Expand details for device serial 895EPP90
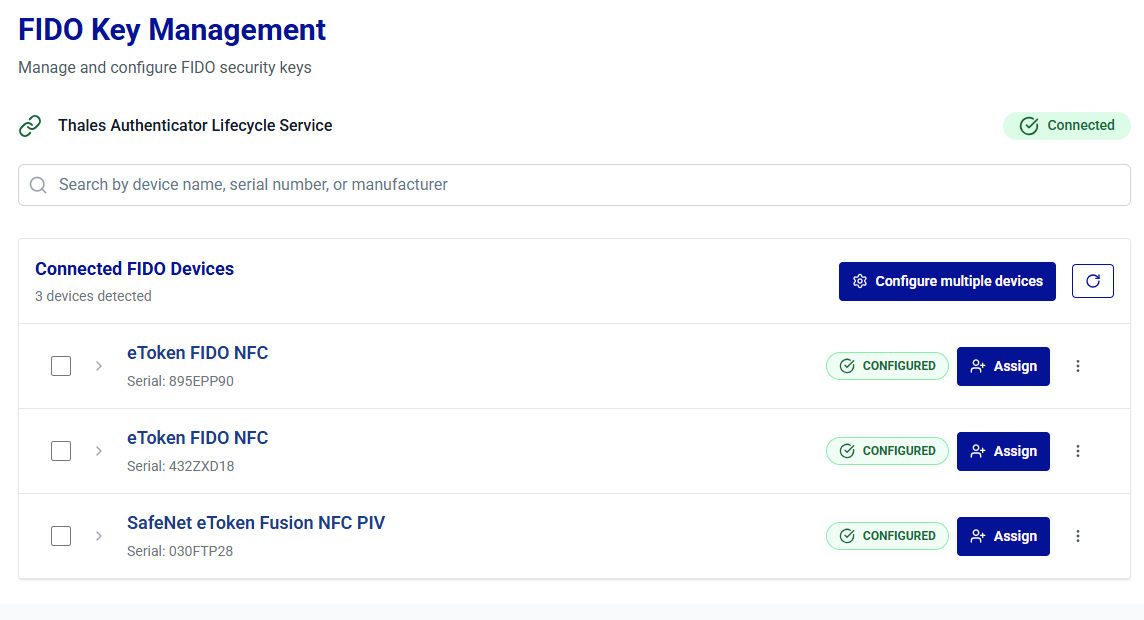The image size is (1144, 620). [x=99, y=366]
